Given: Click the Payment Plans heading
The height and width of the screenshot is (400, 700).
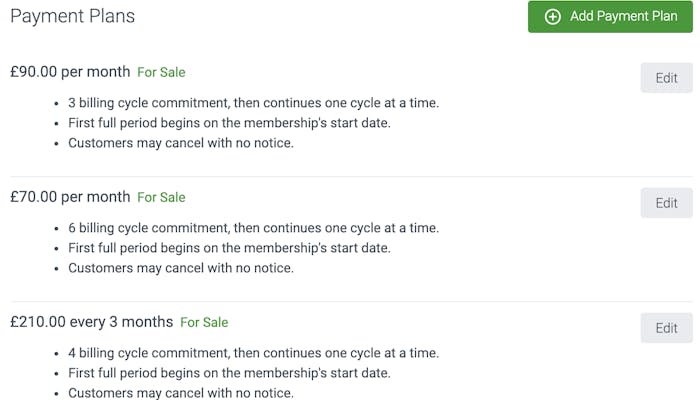Looking at the screenshot, I should 72,16.
